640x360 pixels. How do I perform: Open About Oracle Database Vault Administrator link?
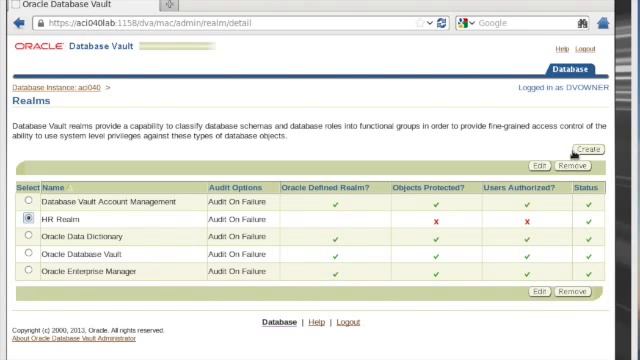pos(74,338)
